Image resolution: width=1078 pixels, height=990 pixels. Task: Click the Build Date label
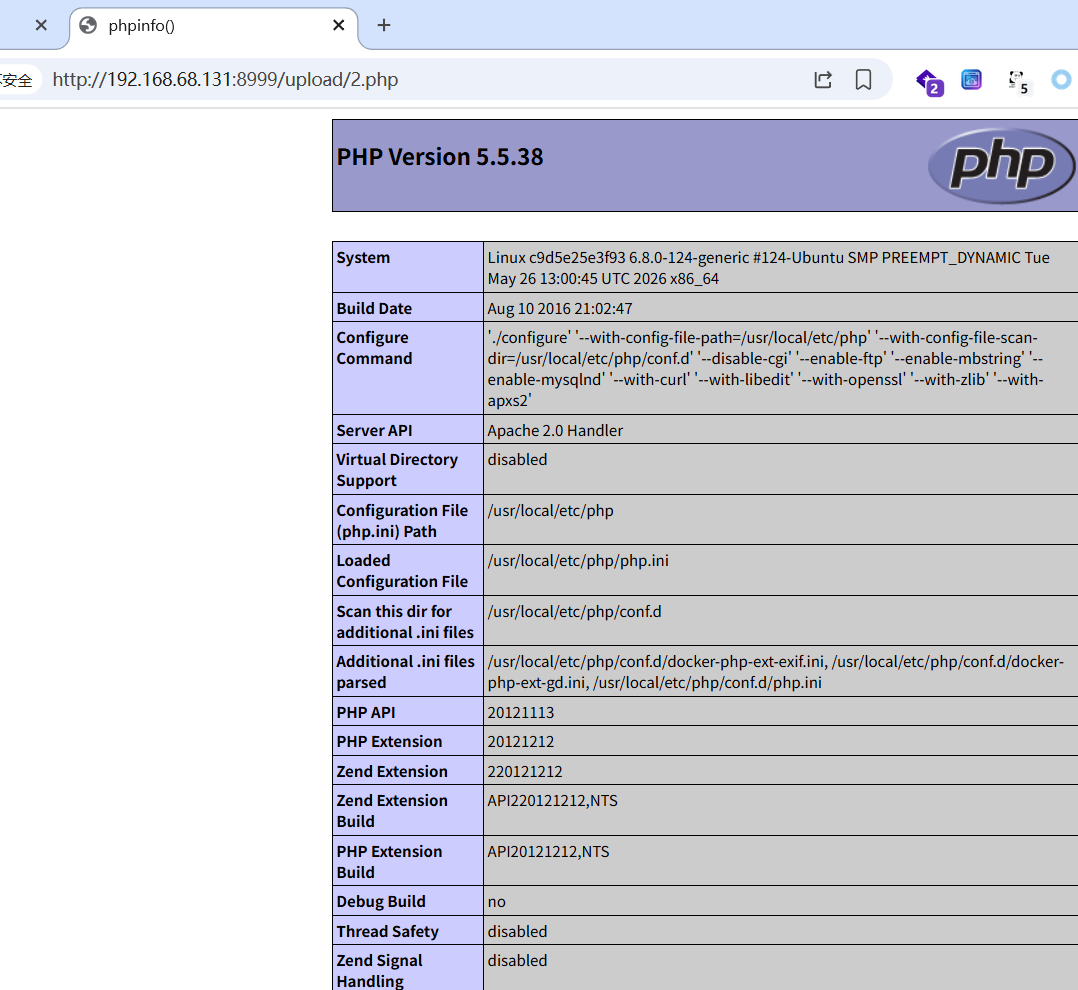(374, 309)
